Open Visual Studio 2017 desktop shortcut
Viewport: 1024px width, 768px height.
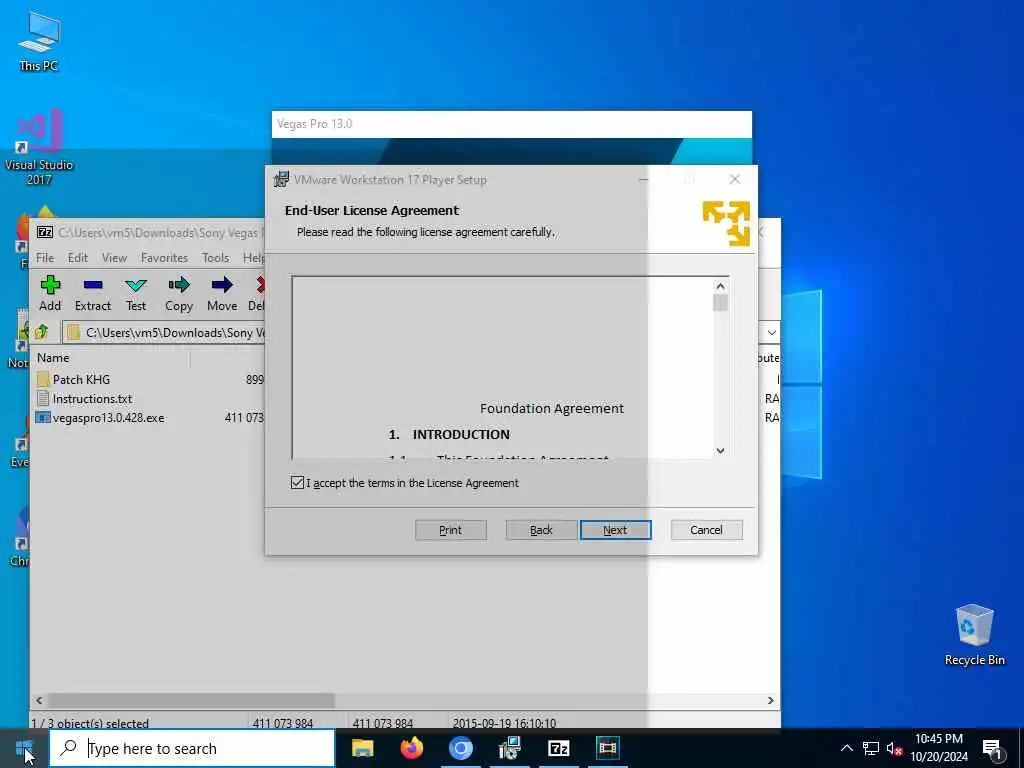[39, 148]
